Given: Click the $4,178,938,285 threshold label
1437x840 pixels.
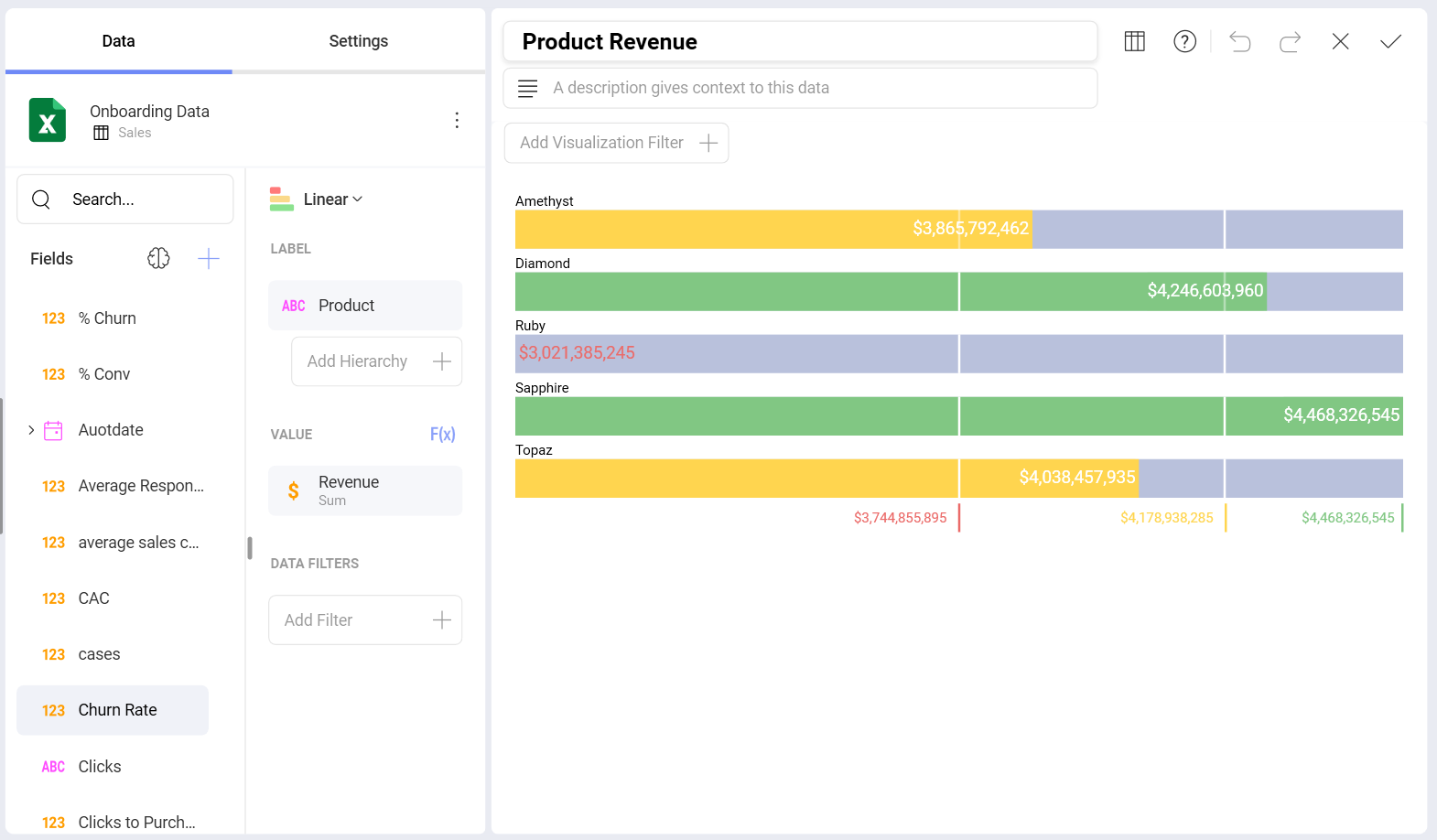Looking at the screenshot, I should click(x=1166, y=518).
